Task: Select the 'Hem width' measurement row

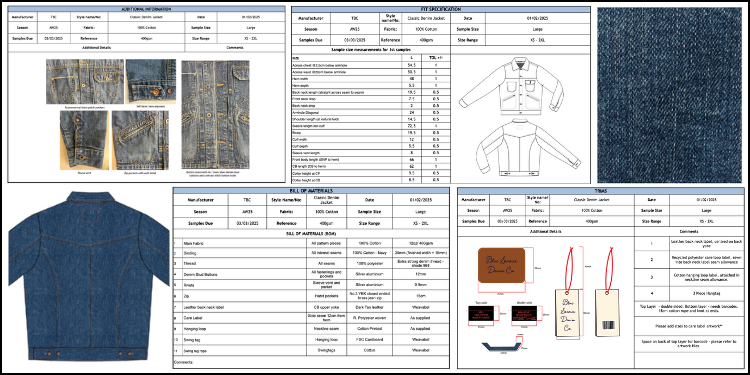Action: (x=371, y=78)
